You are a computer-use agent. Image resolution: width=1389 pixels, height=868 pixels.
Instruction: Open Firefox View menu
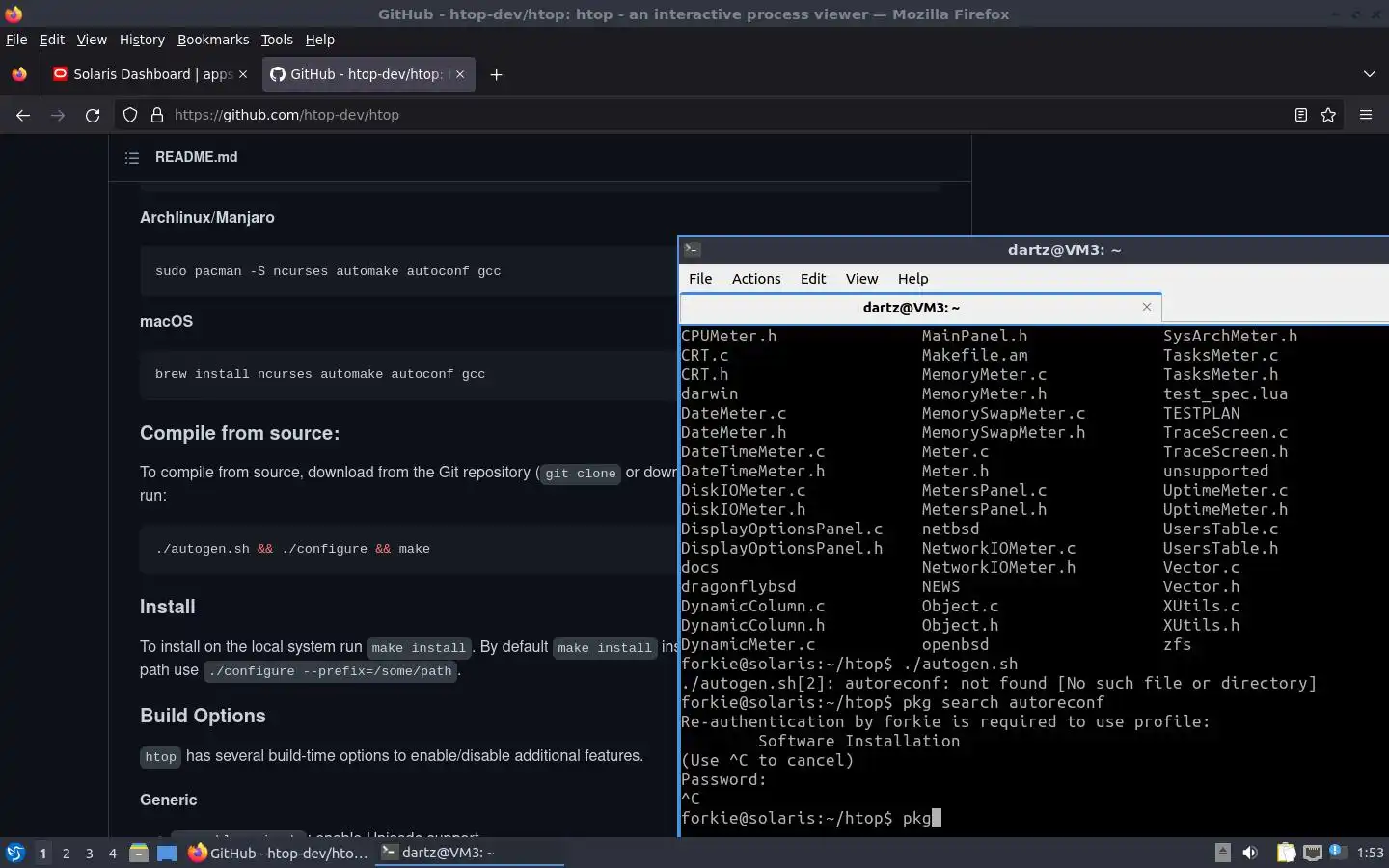point(92,40)
